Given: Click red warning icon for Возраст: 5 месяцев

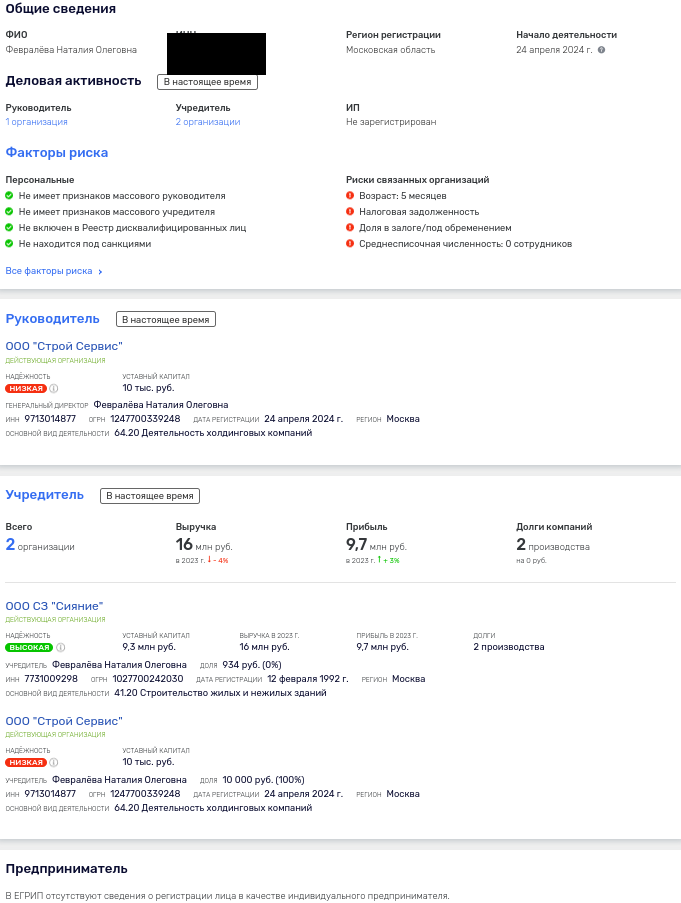Looking at the screenshot, I should tap(350, 196).
